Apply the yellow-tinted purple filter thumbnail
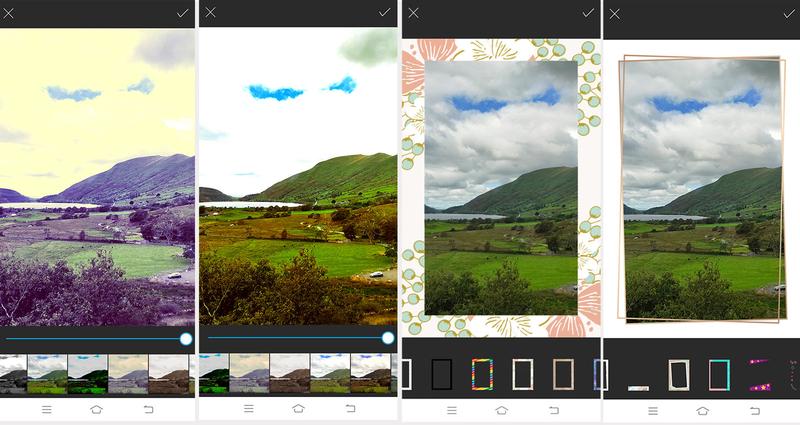The image size is (800, 425). (x=128, y=374)
